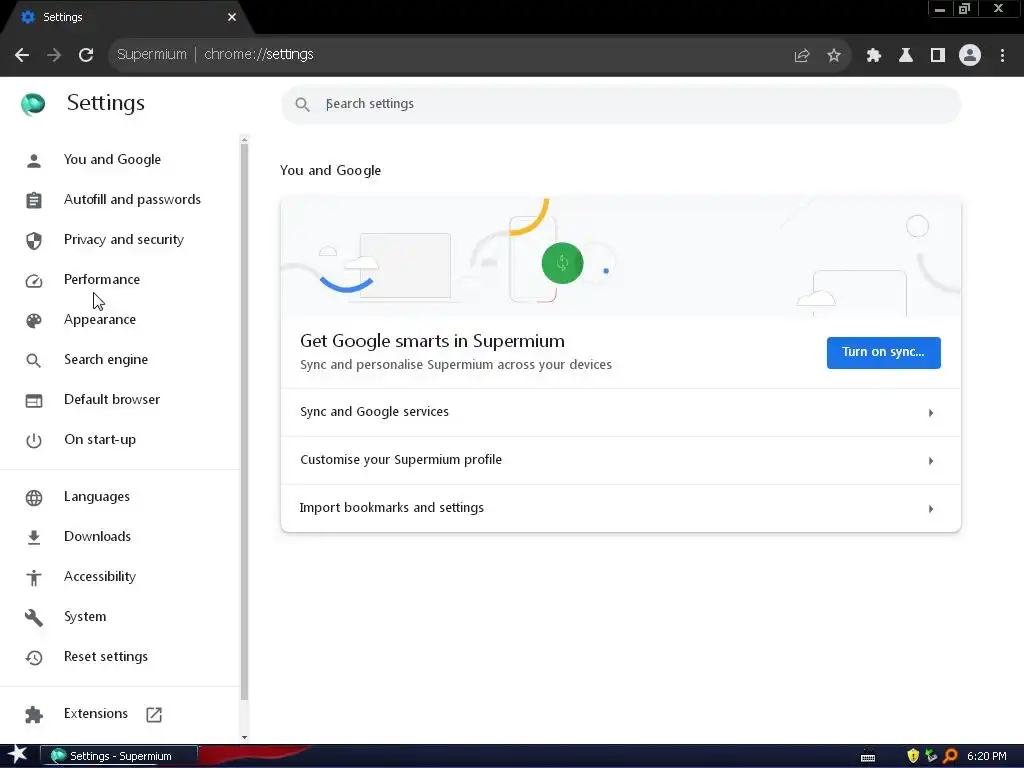Click the power icon for On start-up
1024x768 pixels.
point(34,440)
